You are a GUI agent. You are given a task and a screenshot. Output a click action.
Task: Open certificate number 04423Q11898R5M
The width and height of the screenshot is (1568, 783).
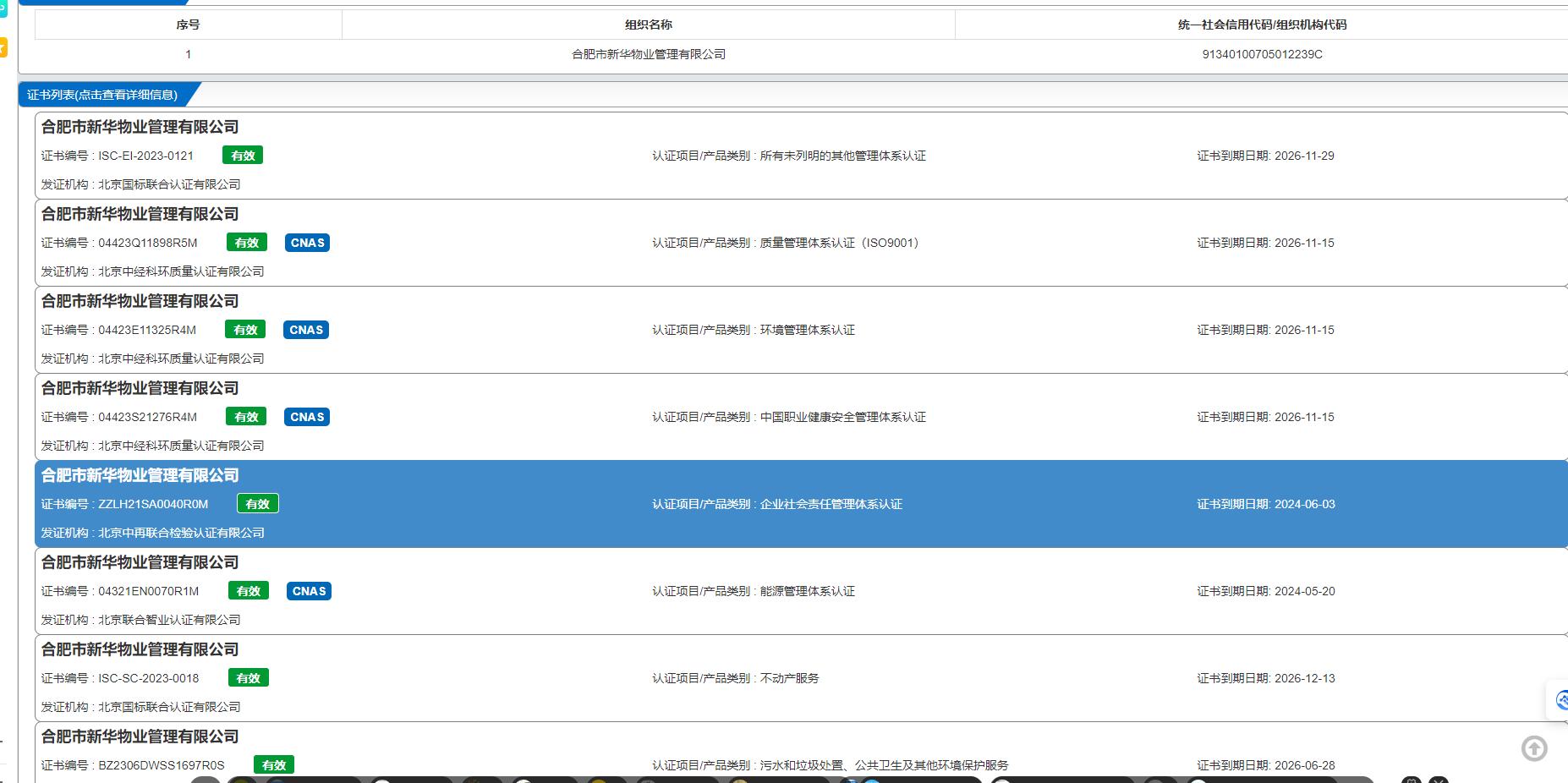(148, 243)
